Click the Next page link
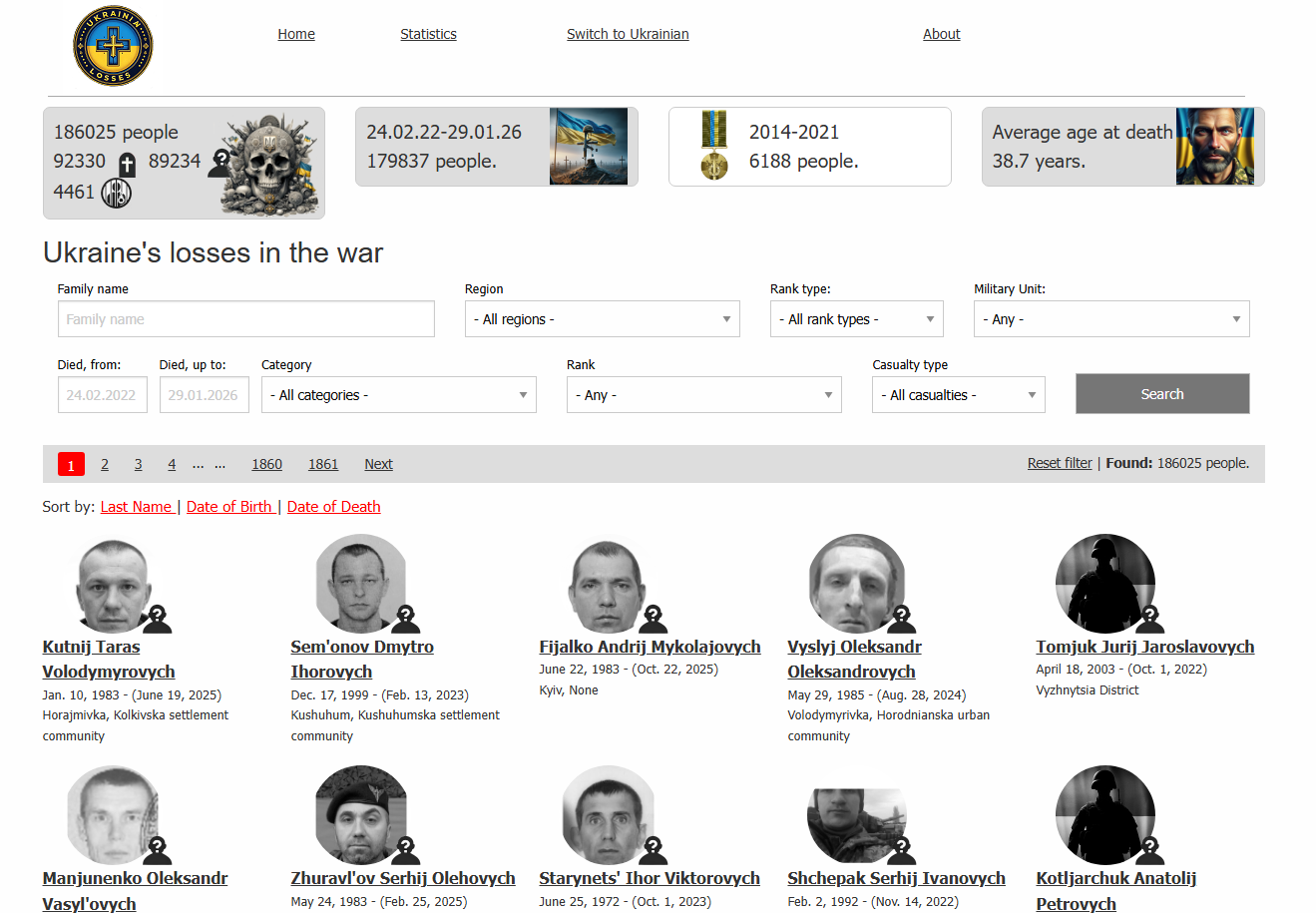Viewport: 1316px width, 913px height. coord(378,464)
